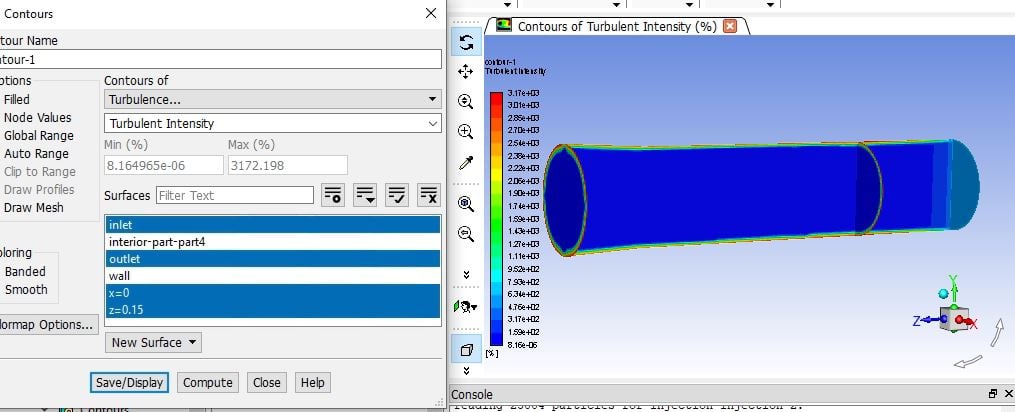Toggle the Node Values option
Image resolution: width=1015 pixels, height=412 pixels.
click(37, 118)
